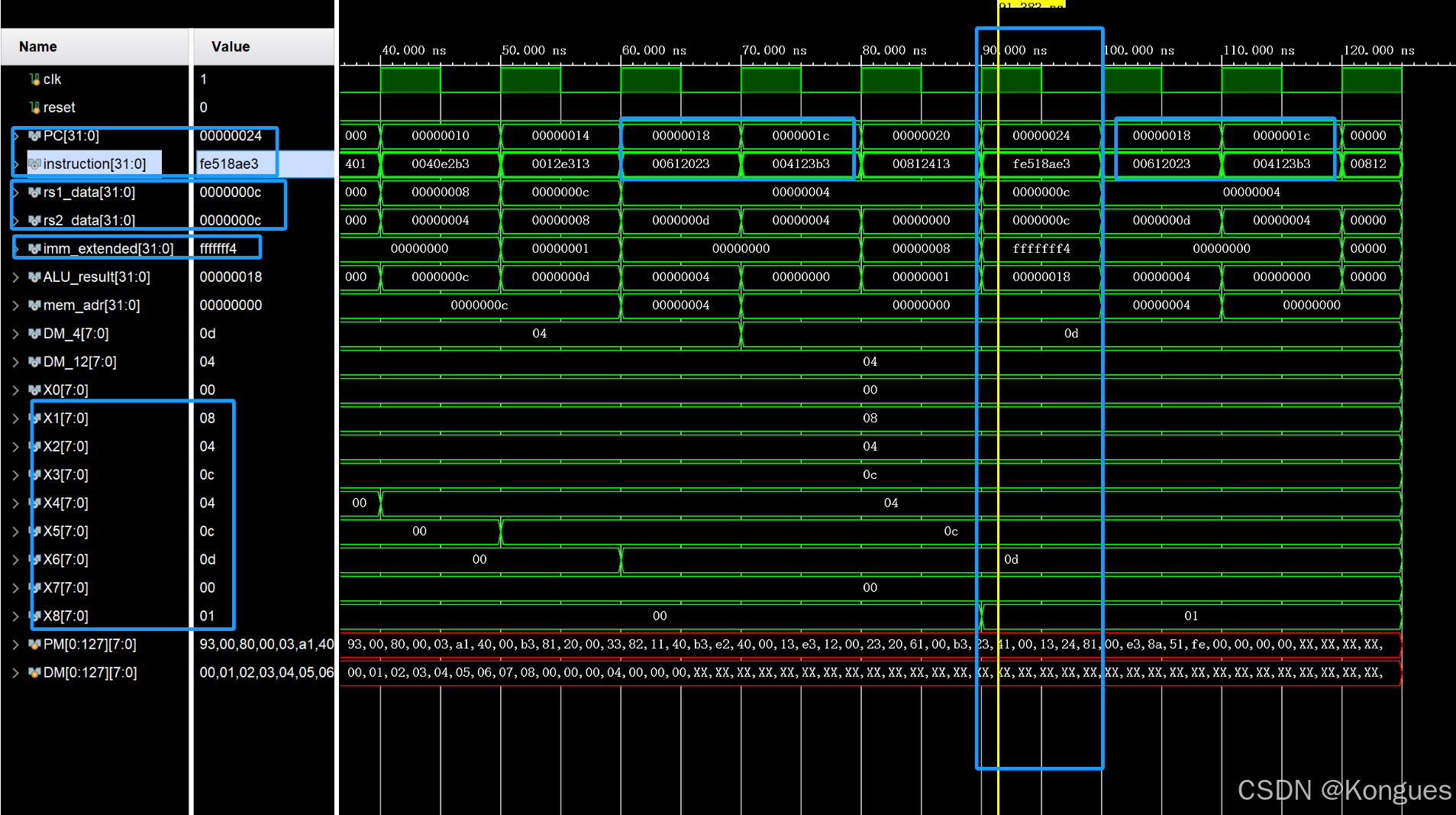The image size is (1456, 815).
Task: Click the 120.000 ns time ruler label
Action: (1379, 50)
